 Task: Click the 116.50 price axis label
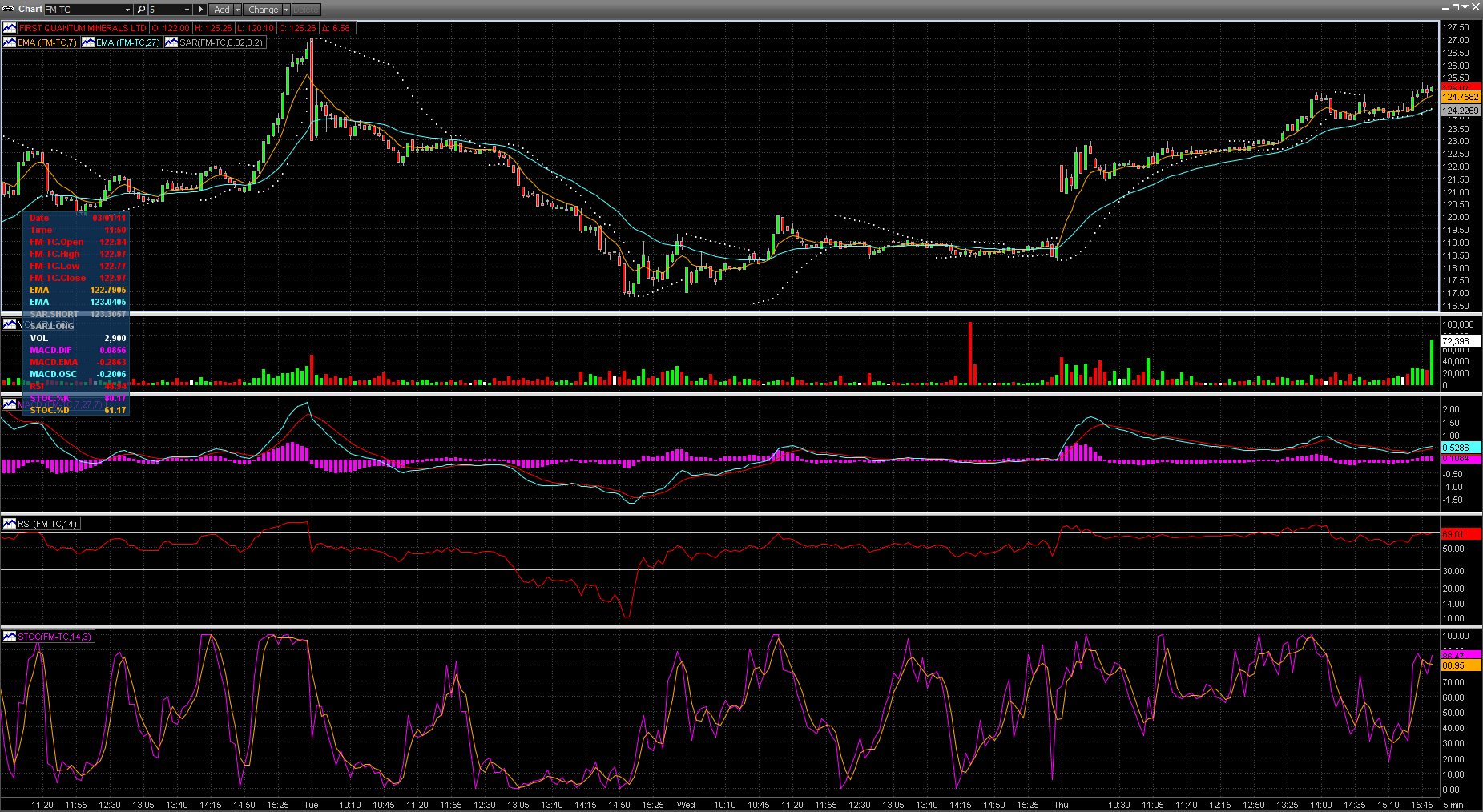pyautogui.click(x=1456, y=306)
